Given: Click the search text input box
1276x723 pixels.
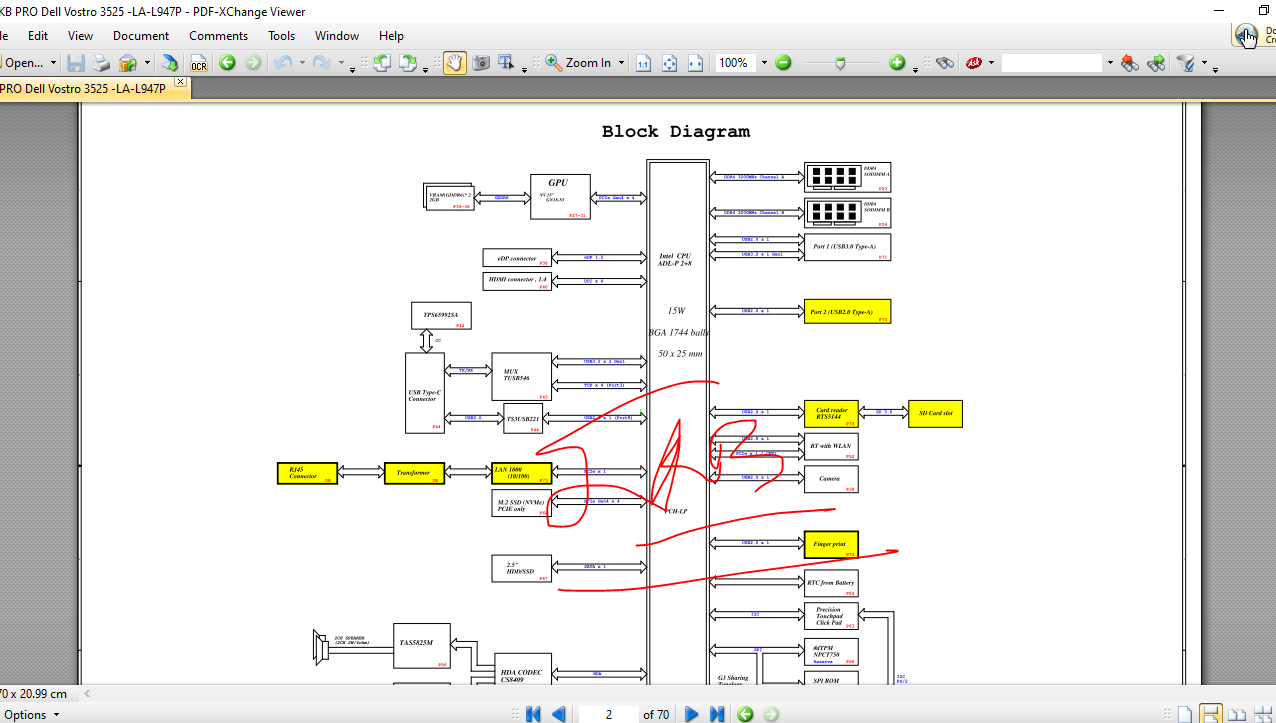Looking at the screenshot, I should pyautogui.click(x=1053, y=63).
